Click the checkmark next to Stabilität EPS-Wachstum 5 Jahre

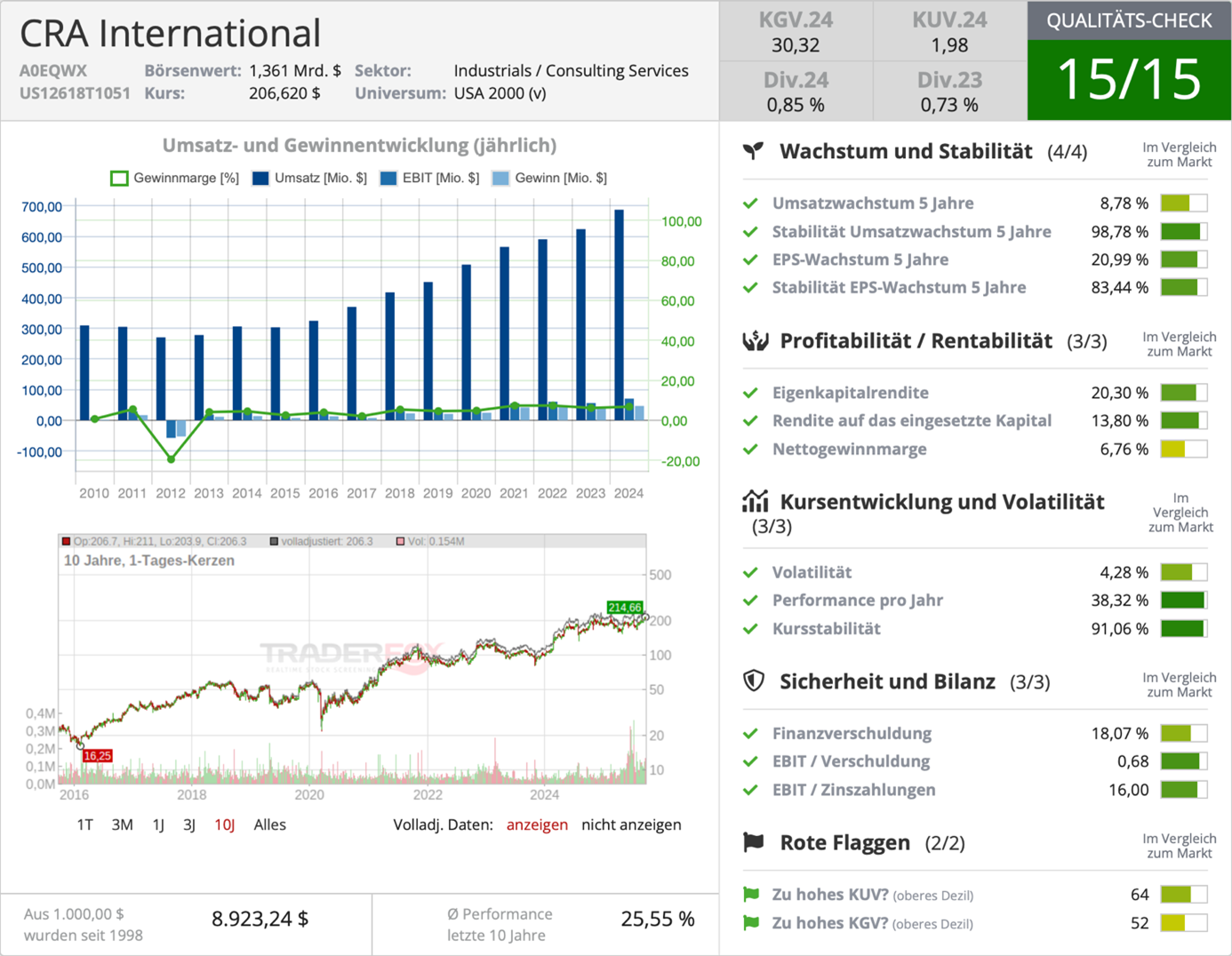[x=751, y=288]
